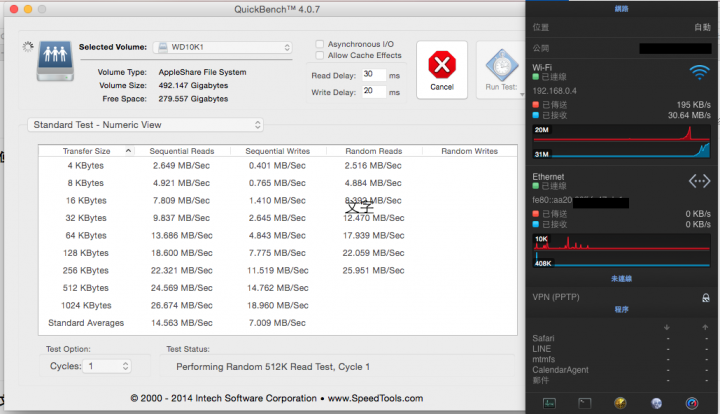Viewport: 720px width, 414px height.
Task: Enable Asynchronous I/O checkbox
Action: click(320, 44)
